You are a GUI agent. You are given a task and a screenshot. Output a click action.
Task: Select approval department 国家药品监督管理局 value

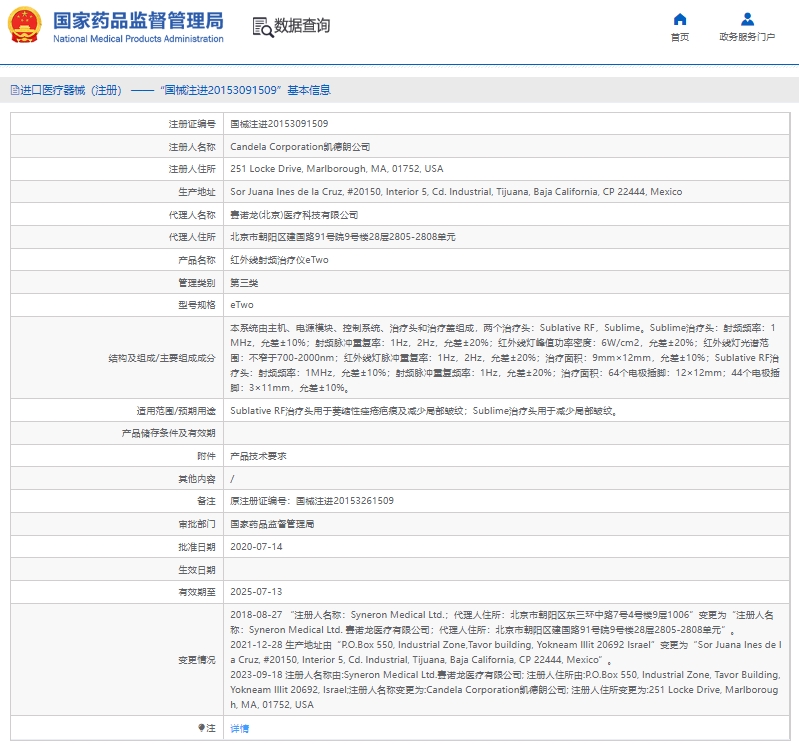point(272,524)
